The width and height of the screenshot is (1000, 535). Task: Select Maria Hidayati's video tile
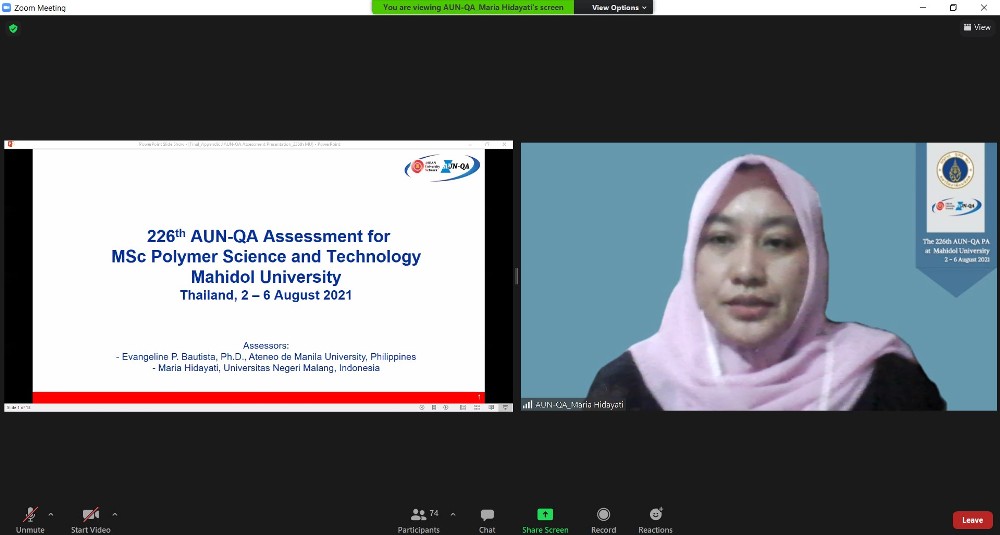[758, 275]
